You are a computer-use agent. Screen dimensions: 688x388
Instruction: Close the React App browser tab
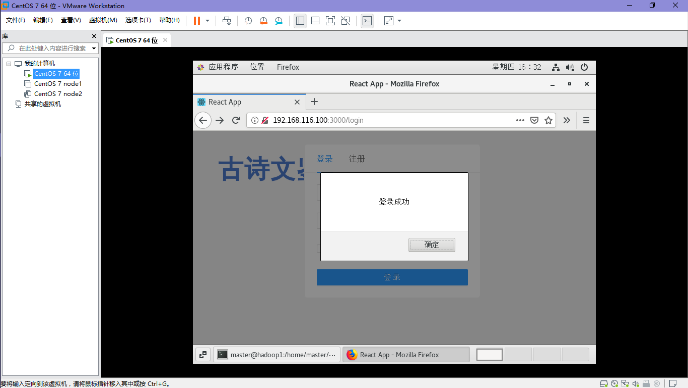tap(297, 102)
